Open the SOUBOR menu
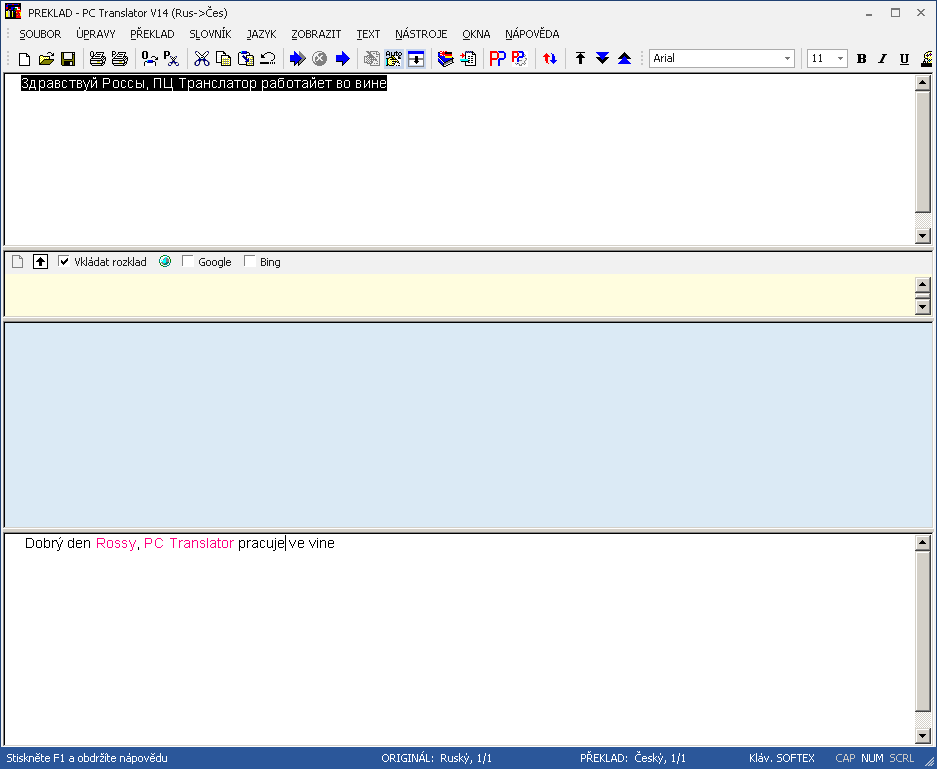This screenshot has height=769, width=937. tap(40, 34)
